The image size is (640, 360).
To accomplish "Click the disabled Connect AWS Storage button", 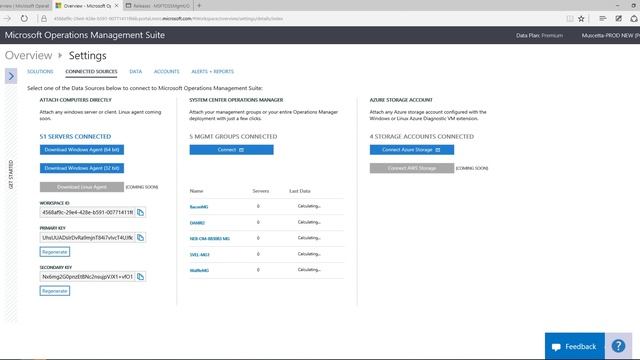I will tap(412, 168).
